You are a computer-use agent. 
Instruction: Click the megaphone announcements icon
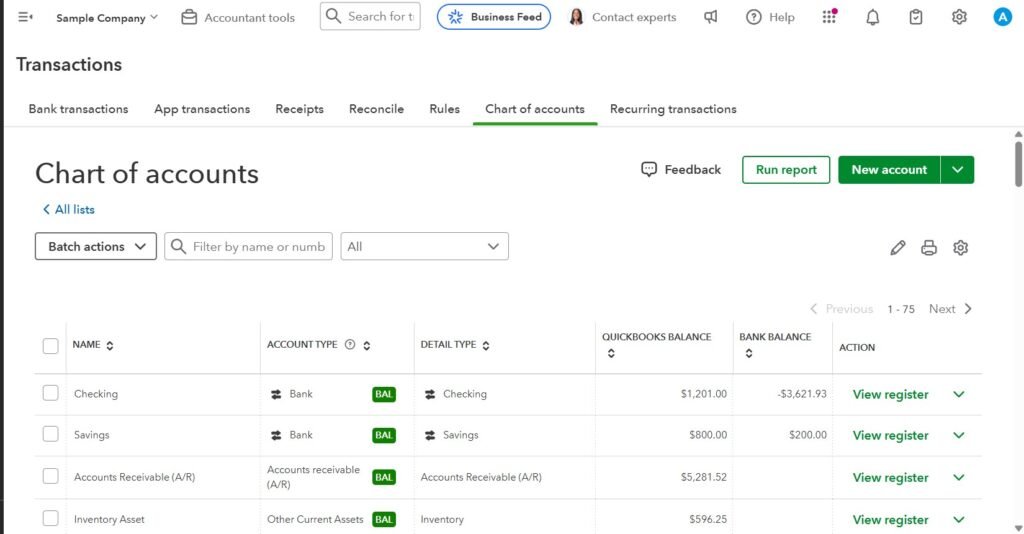(x=710, y=17)
